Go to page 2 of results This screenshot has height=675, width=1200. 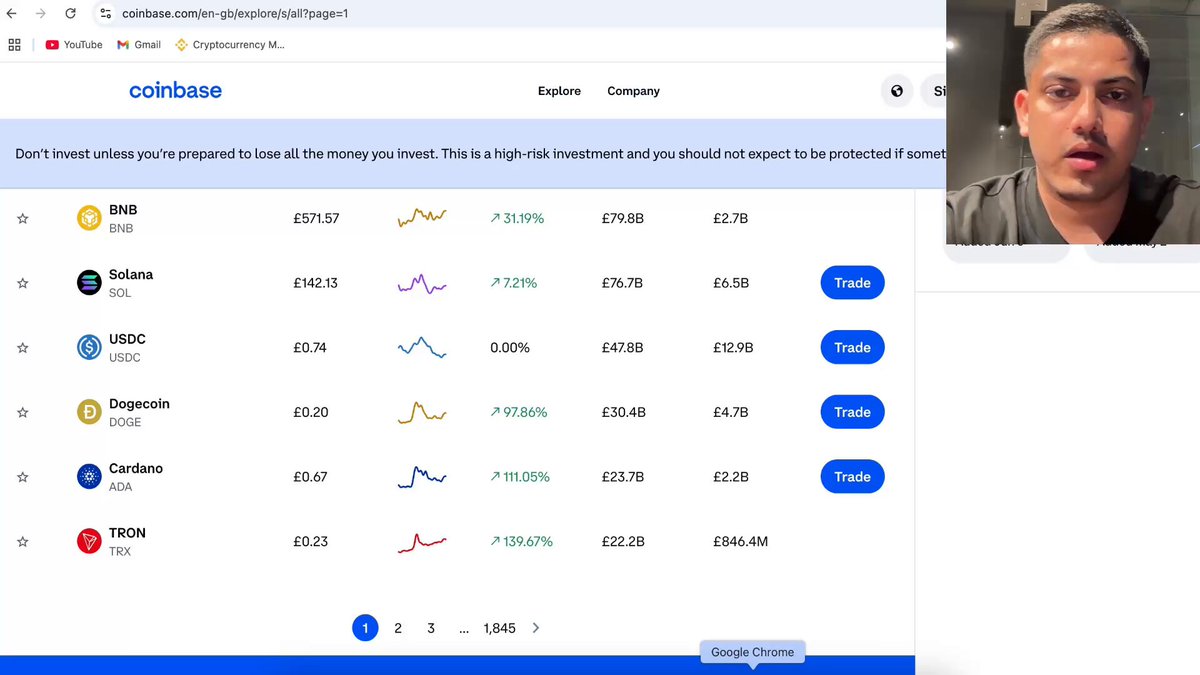point(398,628)
